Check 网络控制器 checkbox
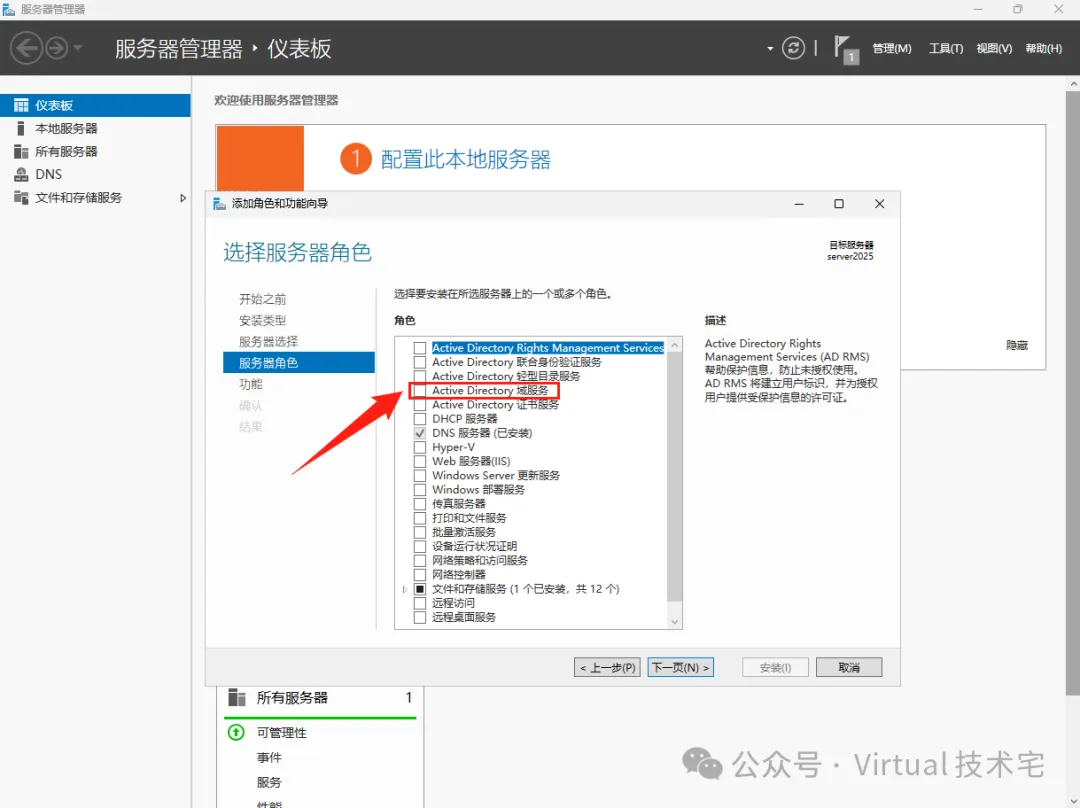Viewport: 1080px width, 808px height. [x=419, y=574]
